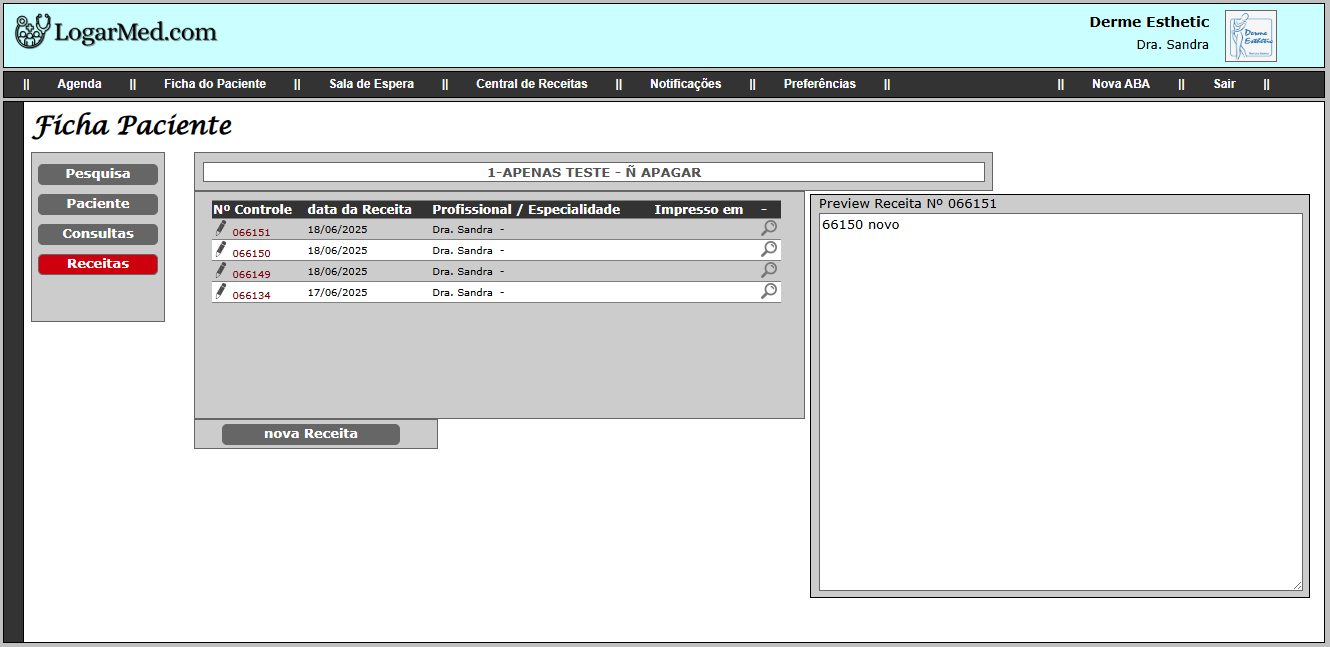Viewport: 1330px width, 647px height.
Task: Click control number 066150
Action: point(251,254)
